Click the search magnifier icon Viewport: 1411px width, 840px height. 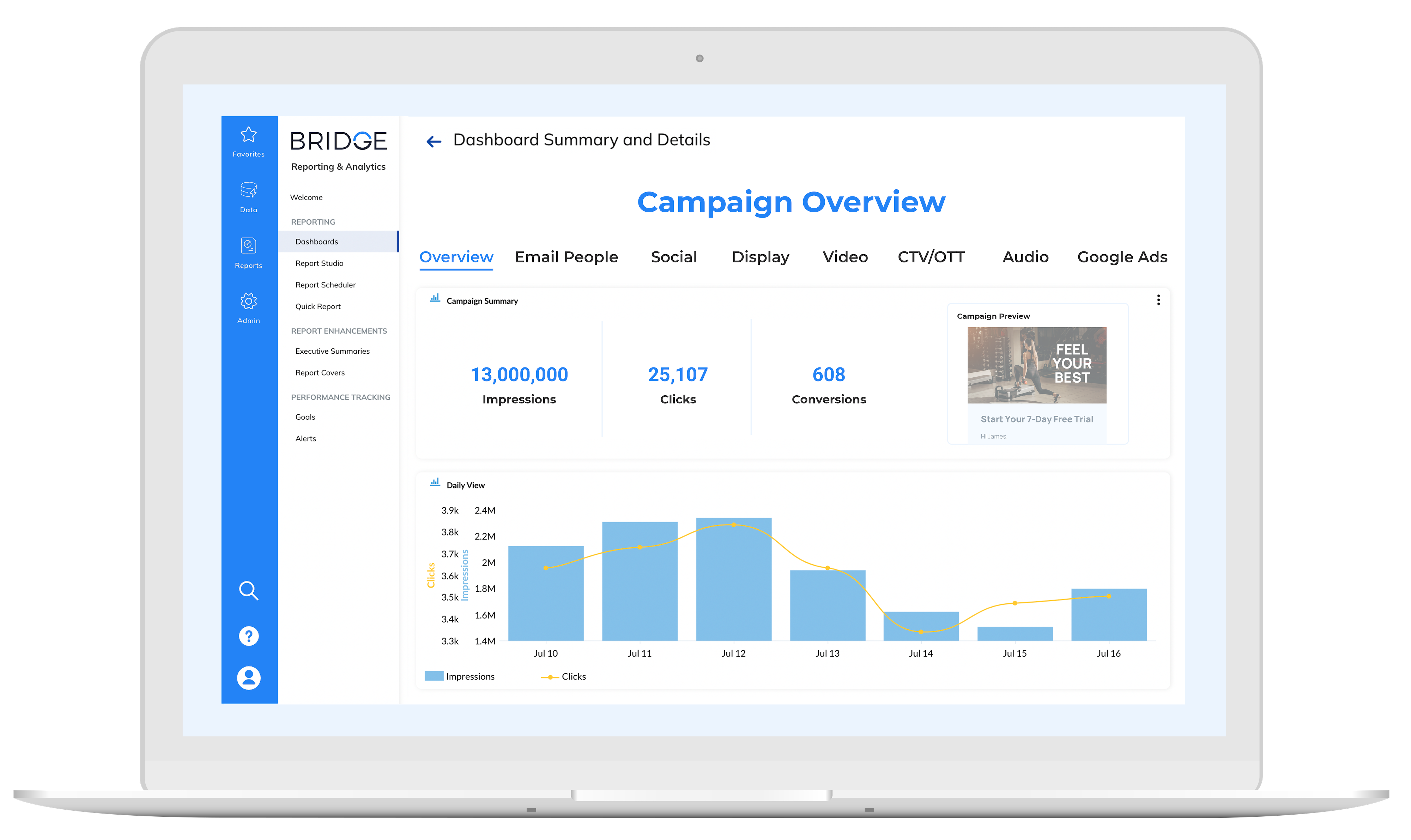click(249, 590)
